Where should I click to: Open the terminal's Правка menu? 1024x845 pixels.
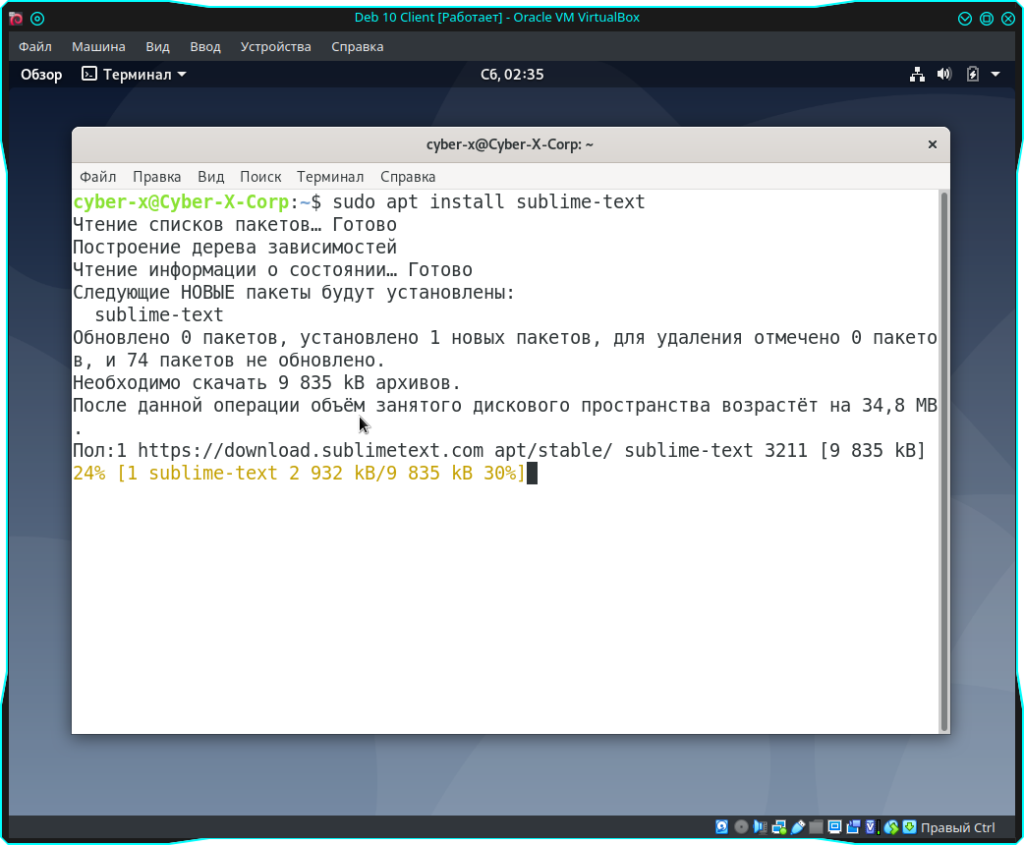point(157,177)
